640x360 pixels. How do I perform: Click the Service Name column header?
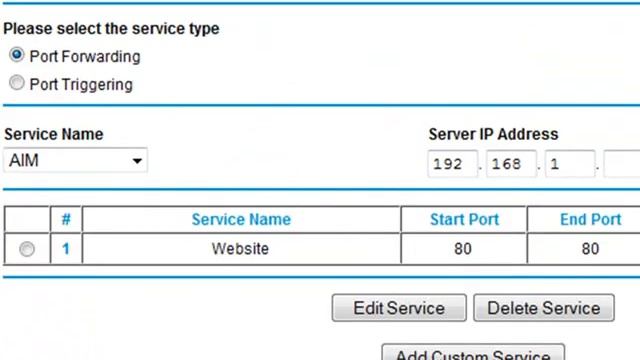tap(241, 220)
